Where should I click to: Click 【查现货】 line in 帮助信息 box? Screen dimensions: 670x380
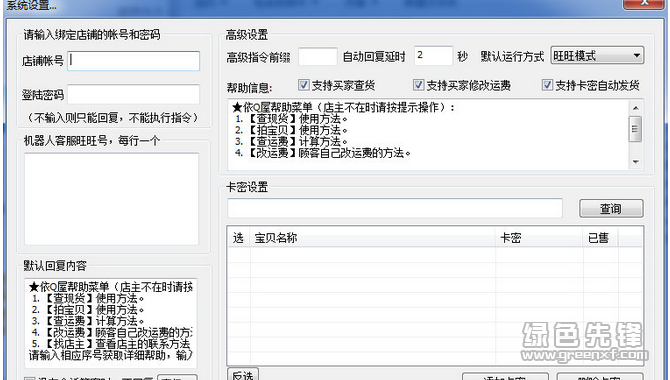(291, 119)
